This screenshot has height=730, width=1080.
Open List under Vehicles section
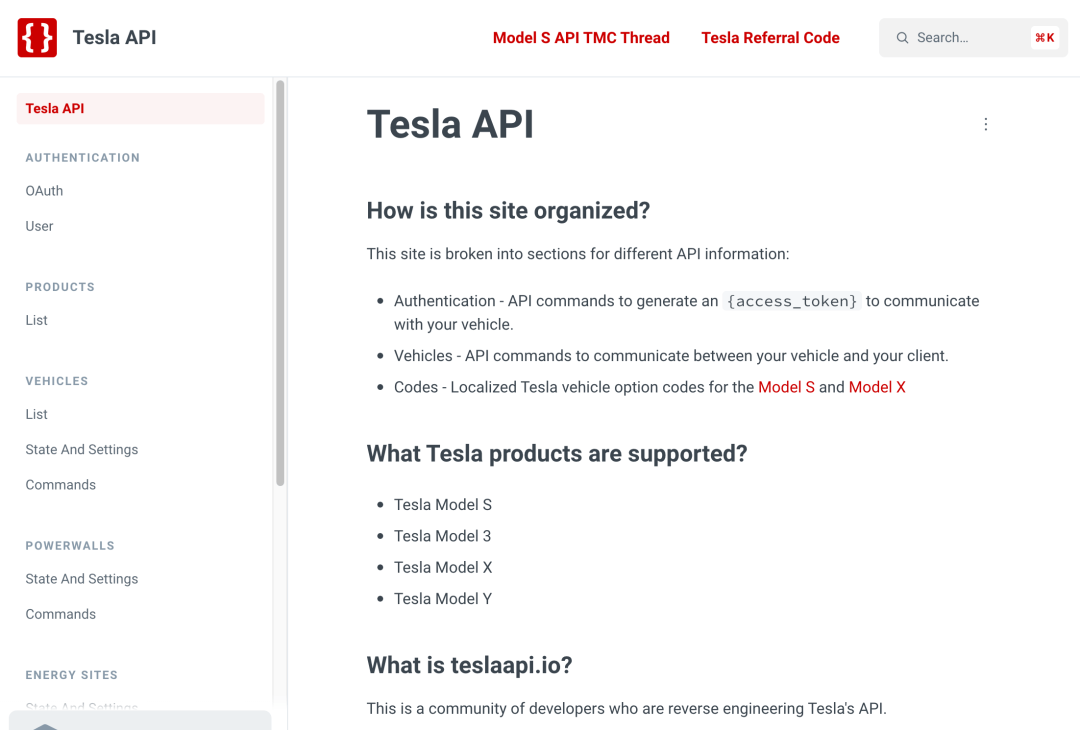37,414
